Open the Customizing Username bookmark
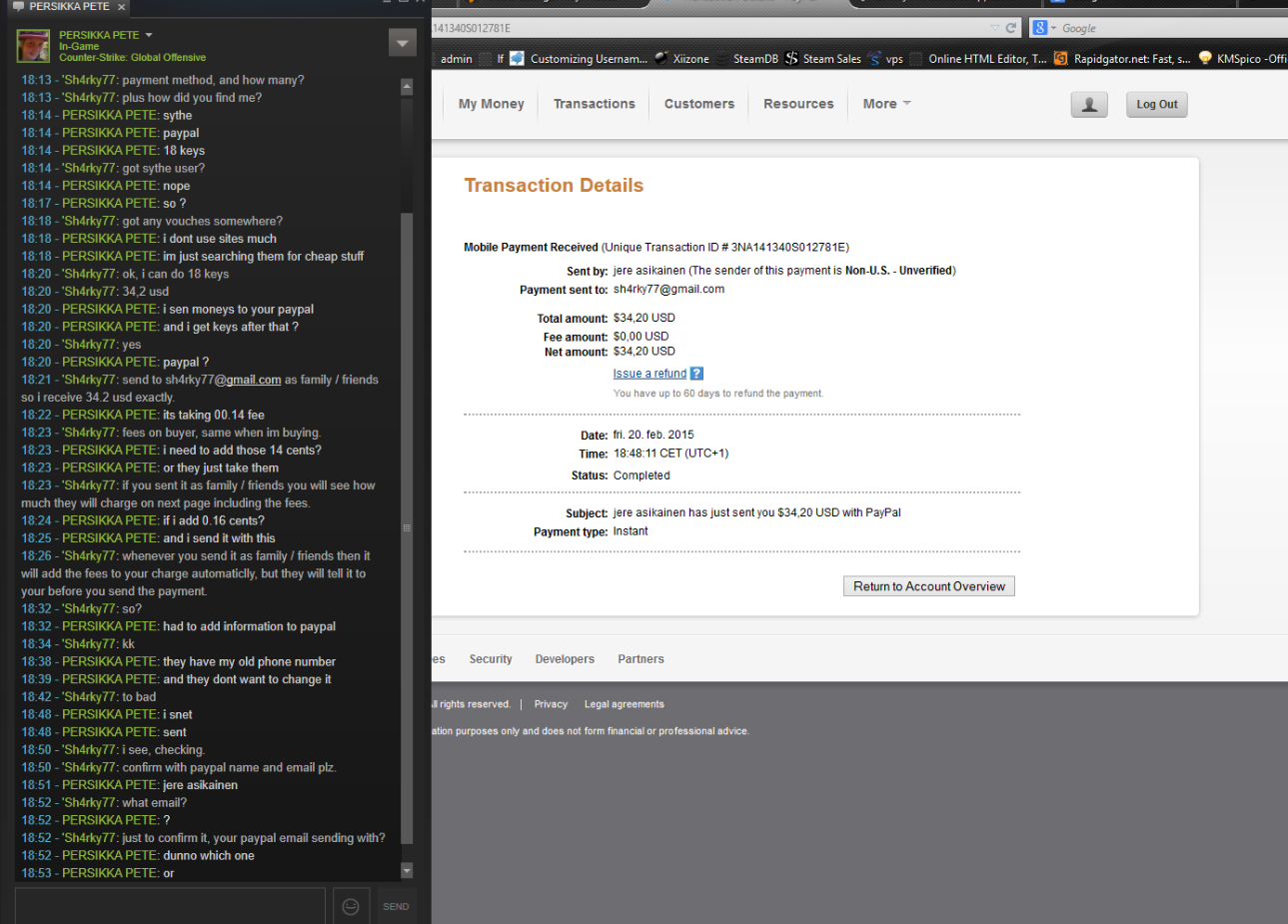The height and width of the screenshot is (924, 1288). point(579,59)
